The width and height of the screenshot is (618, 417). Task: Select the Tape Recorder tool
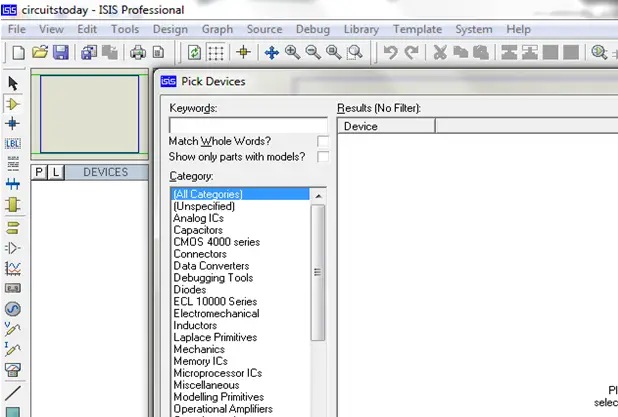13,289
